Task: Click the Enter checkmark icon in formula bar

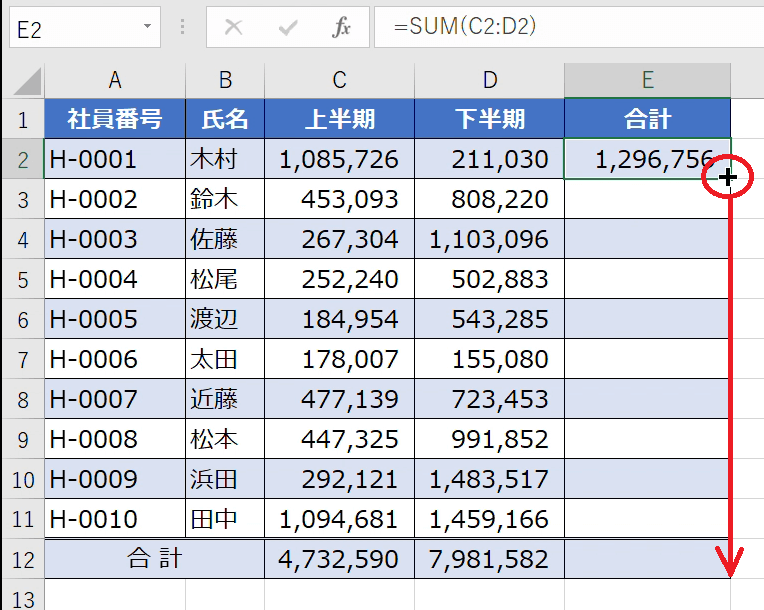Action: [x=289, y=28]
